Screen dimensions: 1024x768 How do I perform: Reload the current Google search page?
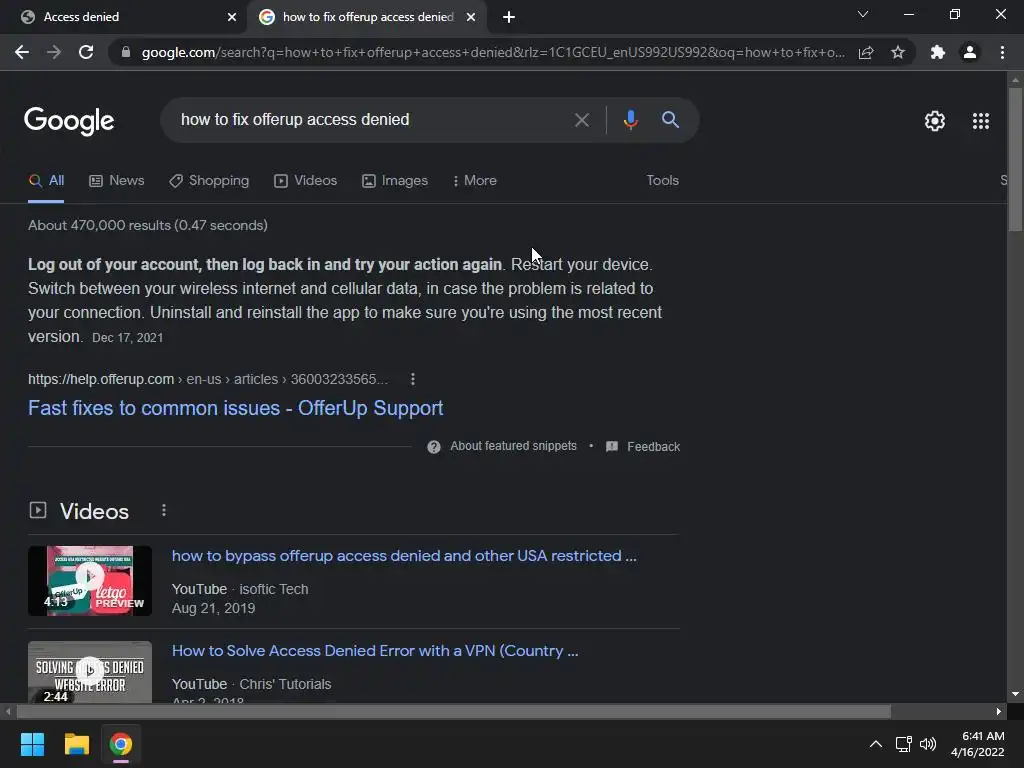pyautogui.click(x=86, y=52)
